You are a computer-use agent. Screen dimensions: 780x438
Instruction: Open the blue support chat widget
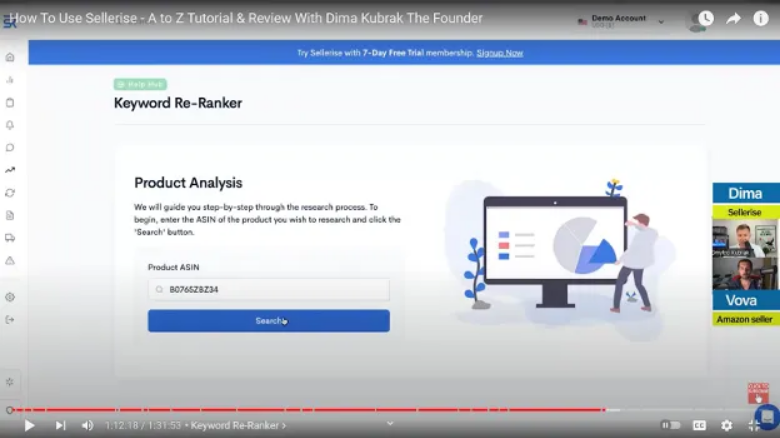pos(768,417)
